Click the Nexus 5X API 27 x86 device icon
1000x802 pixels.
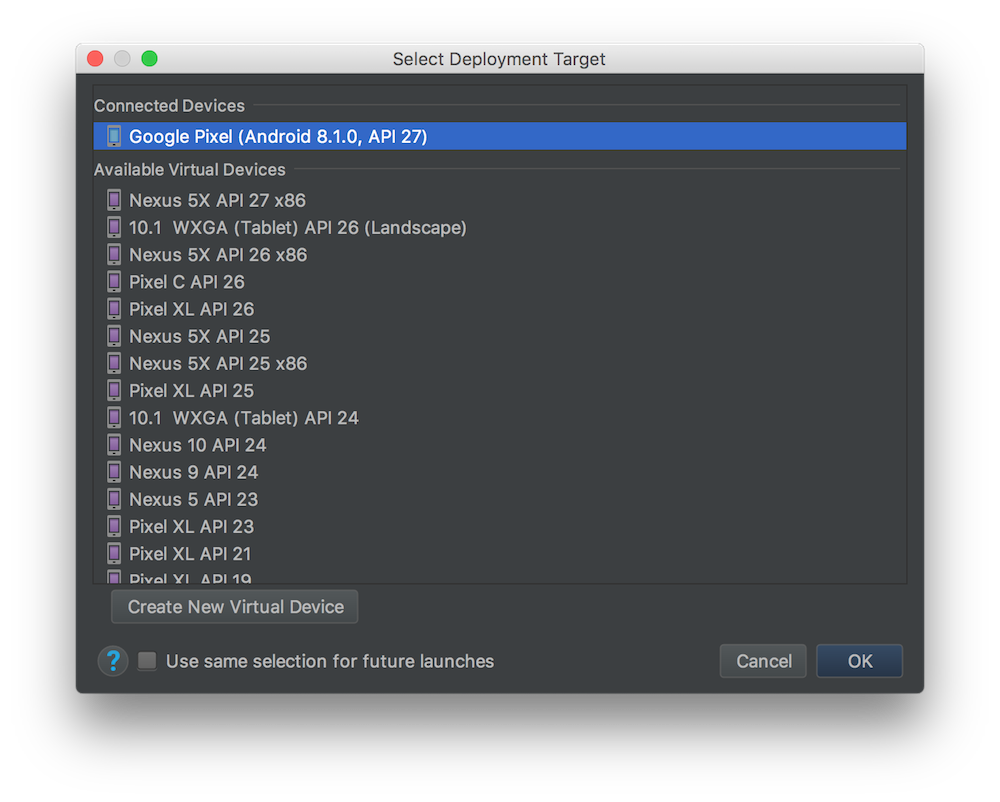tap(114, 200)
